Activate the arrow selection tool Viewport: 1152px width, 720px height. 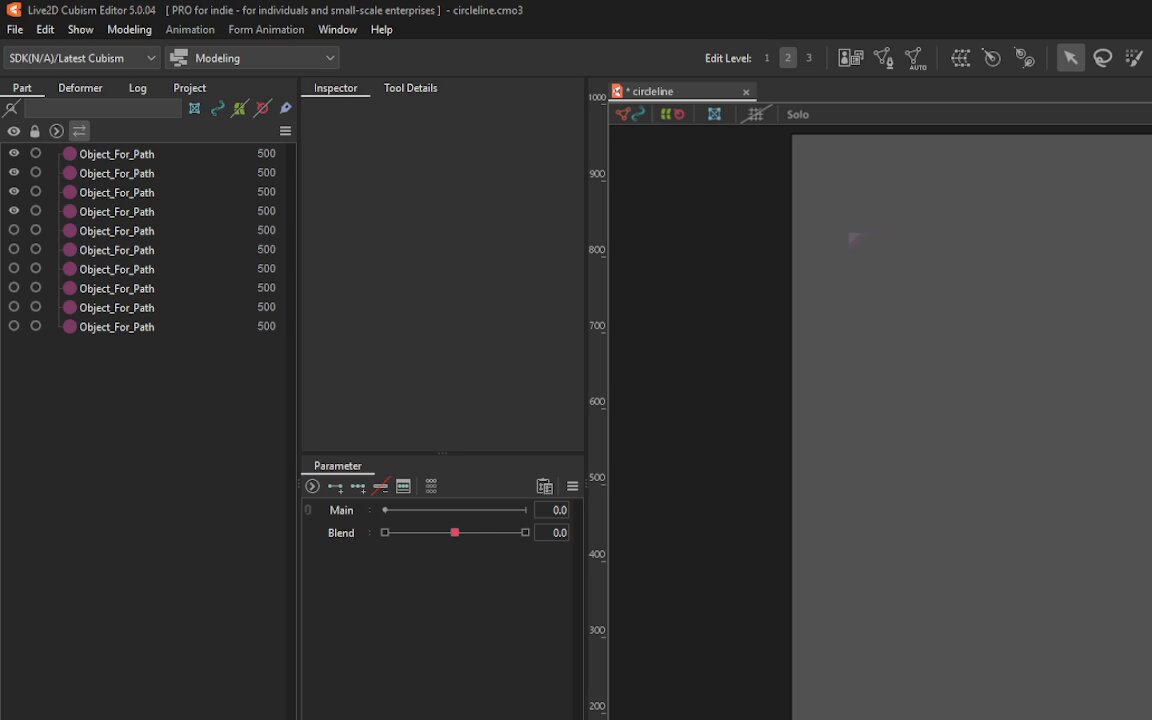coord(1070,58)
